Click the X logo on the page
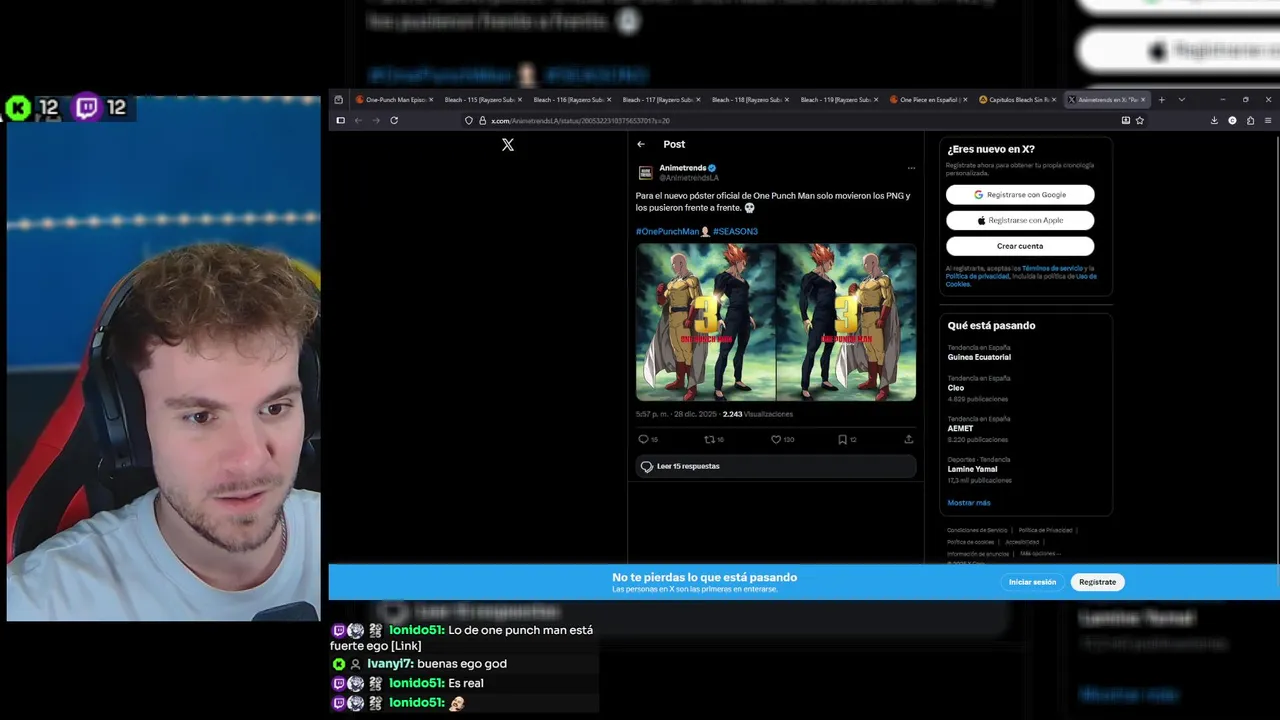1280x720 pixels. pyautogui.click(x=508, y=145)
